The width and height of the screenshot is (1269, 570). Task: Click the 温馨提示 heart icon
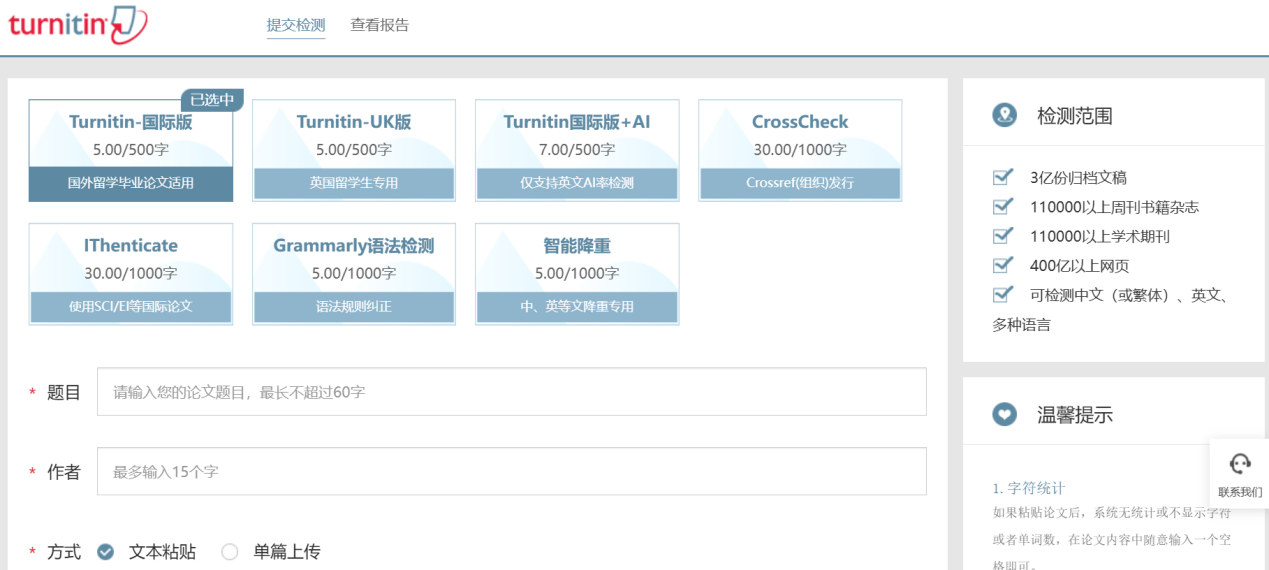(1004, 414)
